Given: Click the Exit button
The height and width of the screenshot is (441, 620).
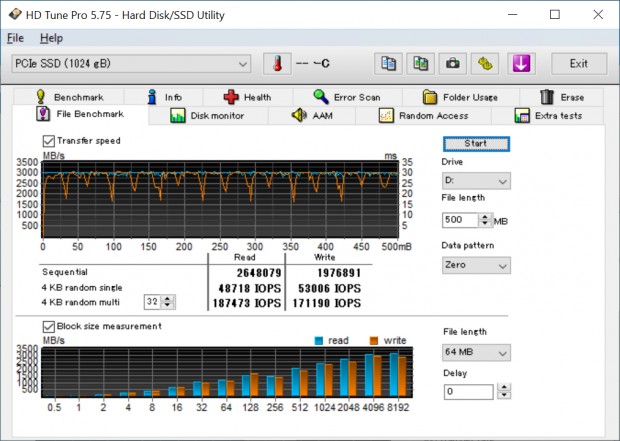Looking at the screenshot, I should [578, 64].
